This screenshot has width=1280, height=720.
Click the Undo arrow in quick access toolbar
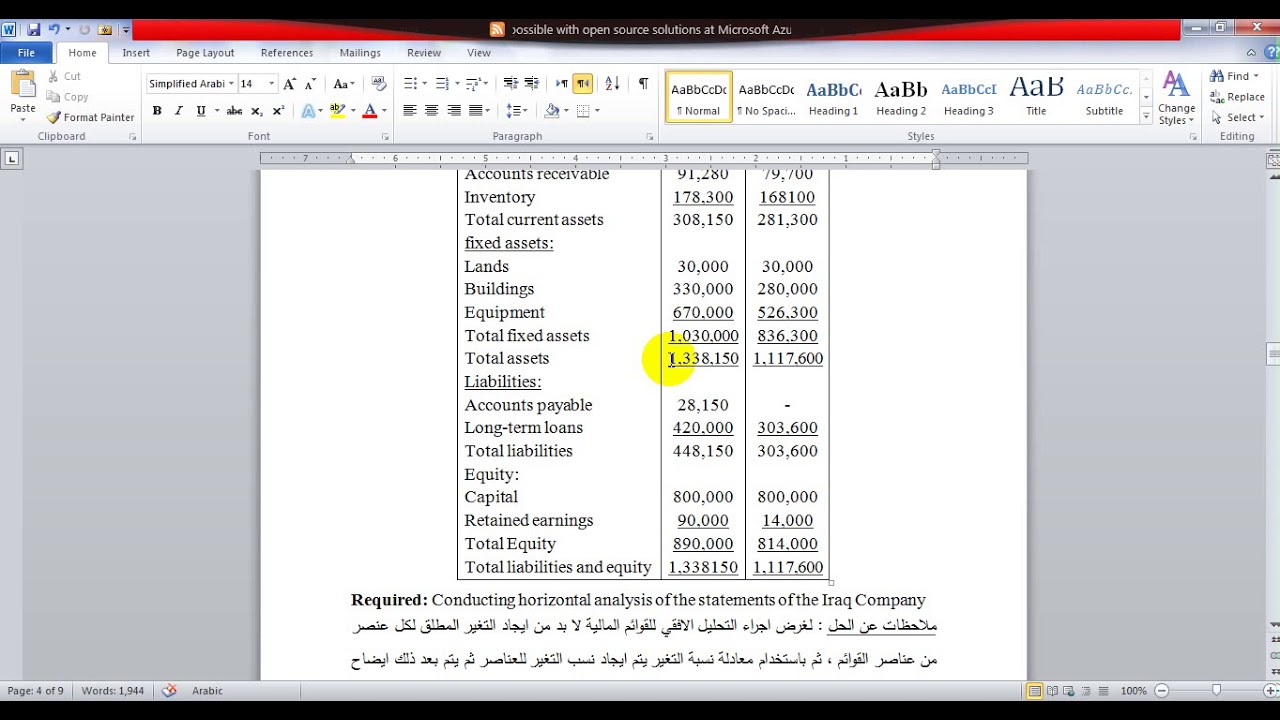click(54, 30)
